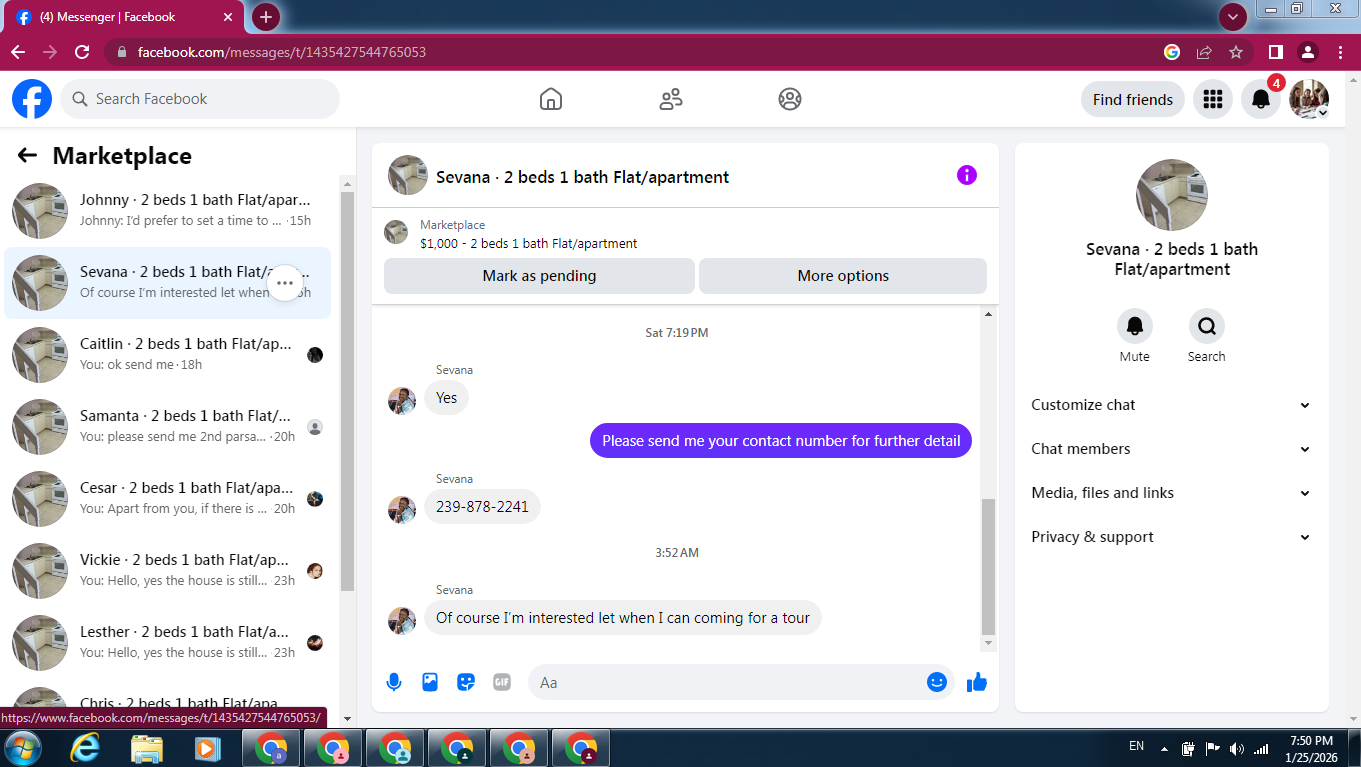Viewport: 1361px width, 767px height.
Task: Send a thumbs-up like
Action: point(977,682)
